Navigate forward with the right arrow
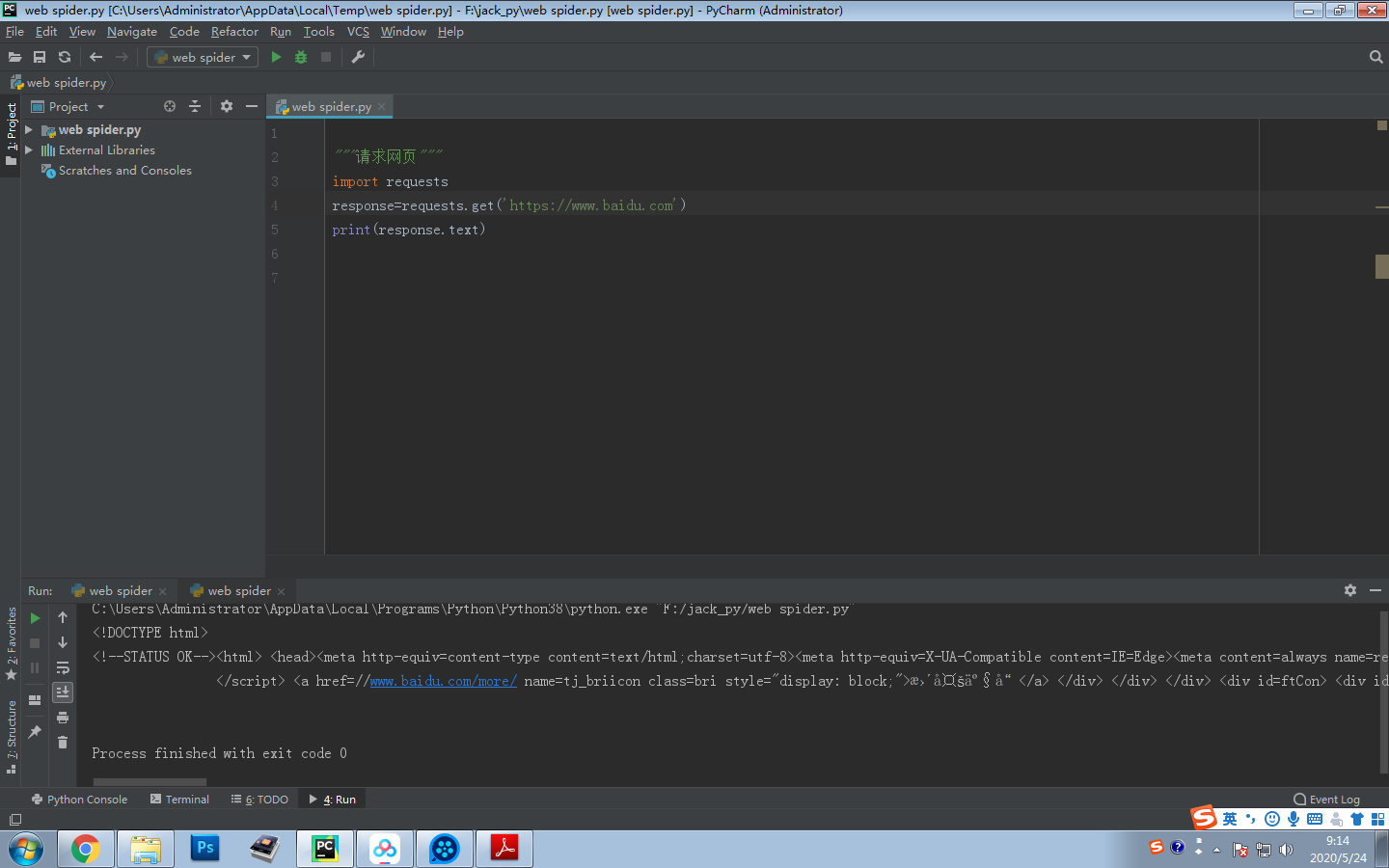 (122, 57)
